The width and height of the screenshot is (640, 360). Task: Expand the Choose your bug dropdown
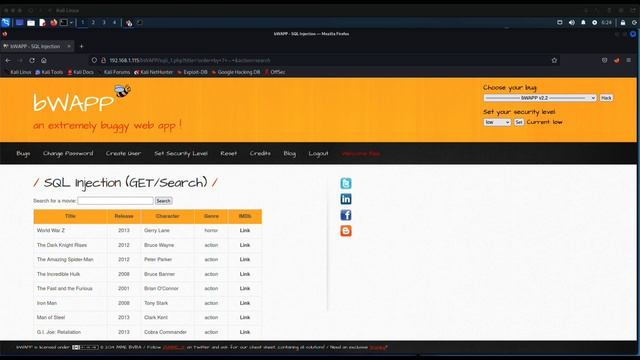click(540, 98)
